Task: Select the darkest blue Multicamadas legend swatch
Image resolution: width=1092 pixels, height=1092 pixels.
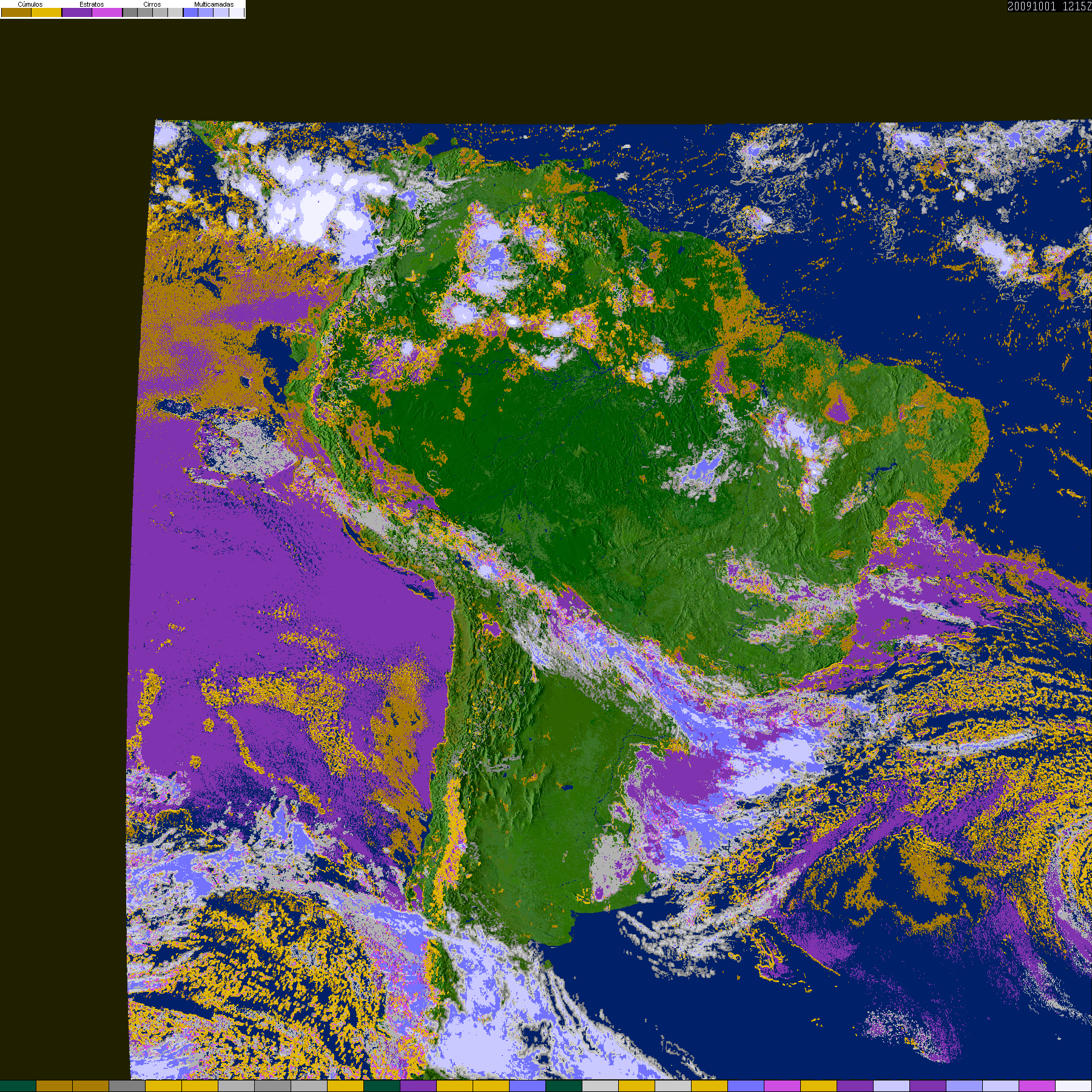Action: pyautogui.click(x=191, y=12)
